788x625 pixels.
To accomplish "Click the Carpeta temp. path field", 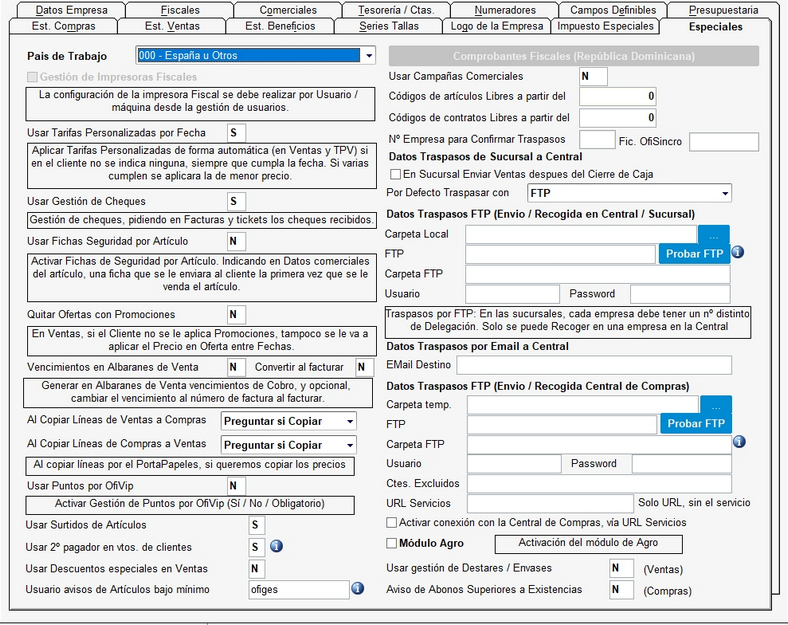I will coord(583,405).
